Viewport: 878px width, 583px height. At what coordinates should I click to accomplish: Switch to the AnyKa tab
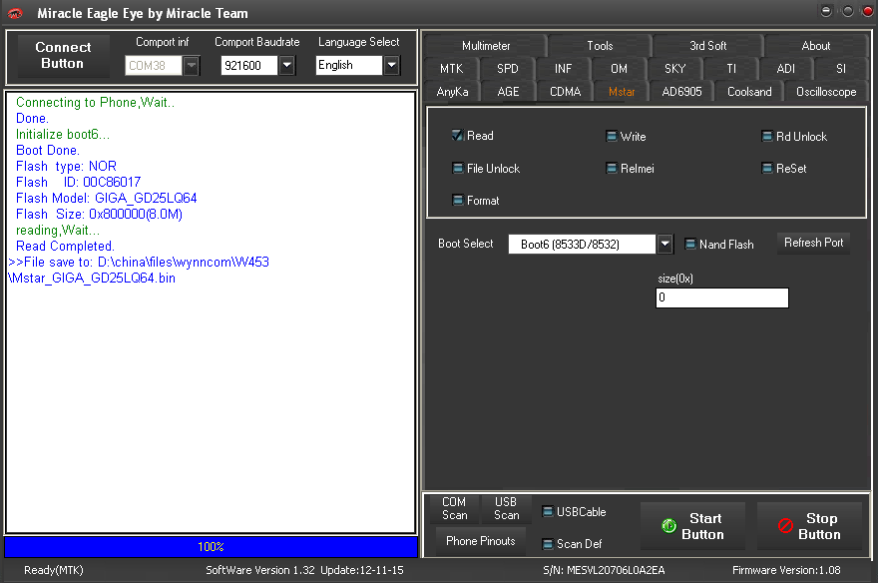[x=452, y=91]
